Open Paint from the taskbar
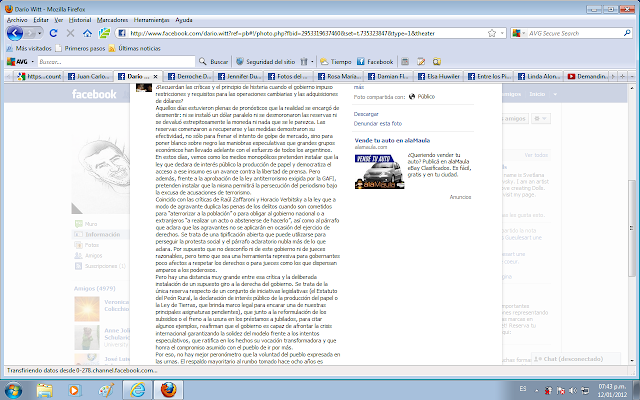Screen dimensions: 640x400 [x=107, y=390]
